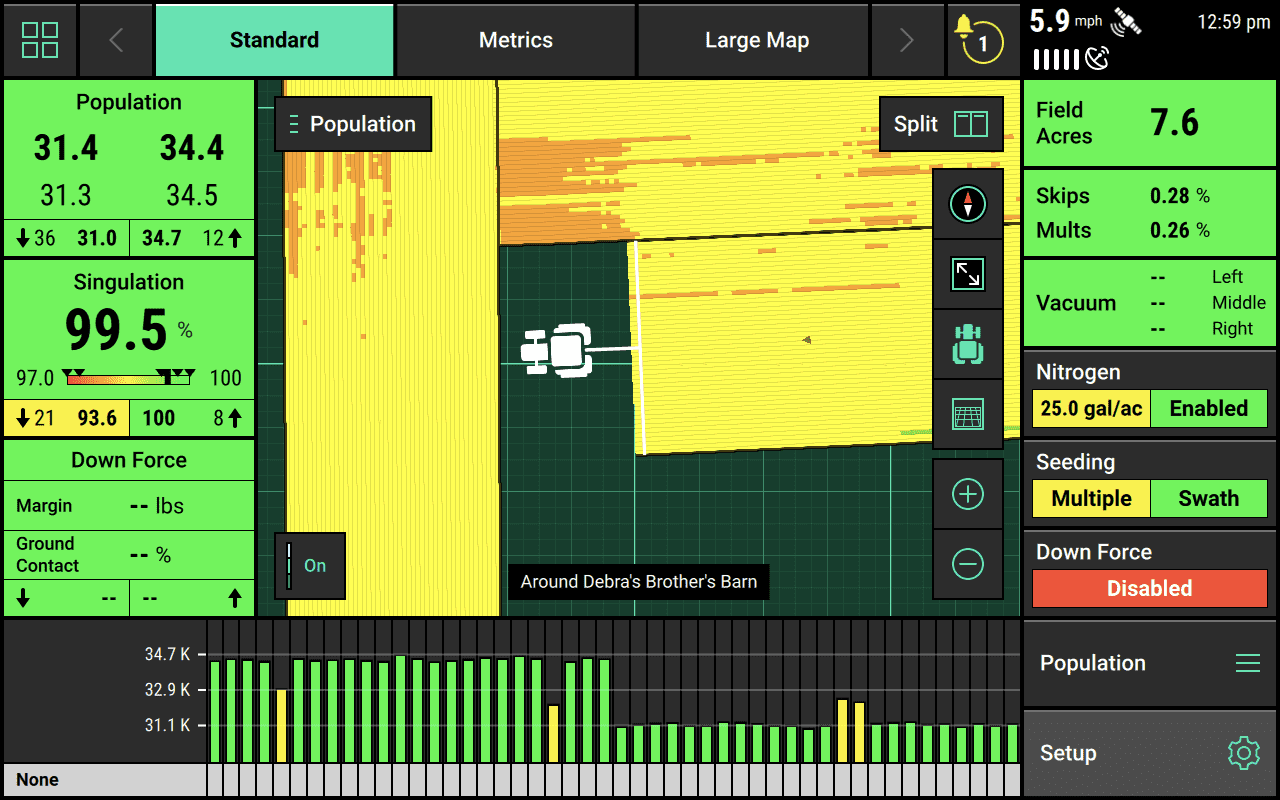Open the Population map layer dropdown
This screenshot has width=1280, height=800.
coord(353,124)
